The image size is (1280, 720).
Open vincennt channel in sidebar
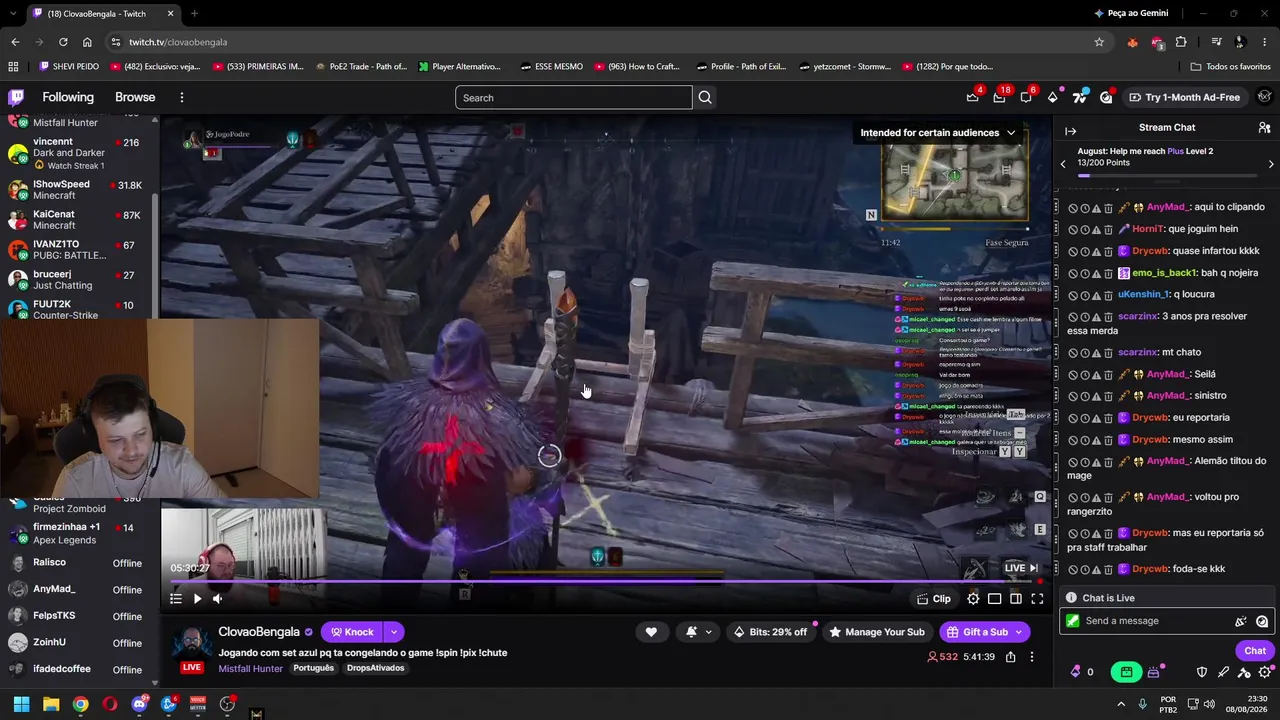(78, 153)
